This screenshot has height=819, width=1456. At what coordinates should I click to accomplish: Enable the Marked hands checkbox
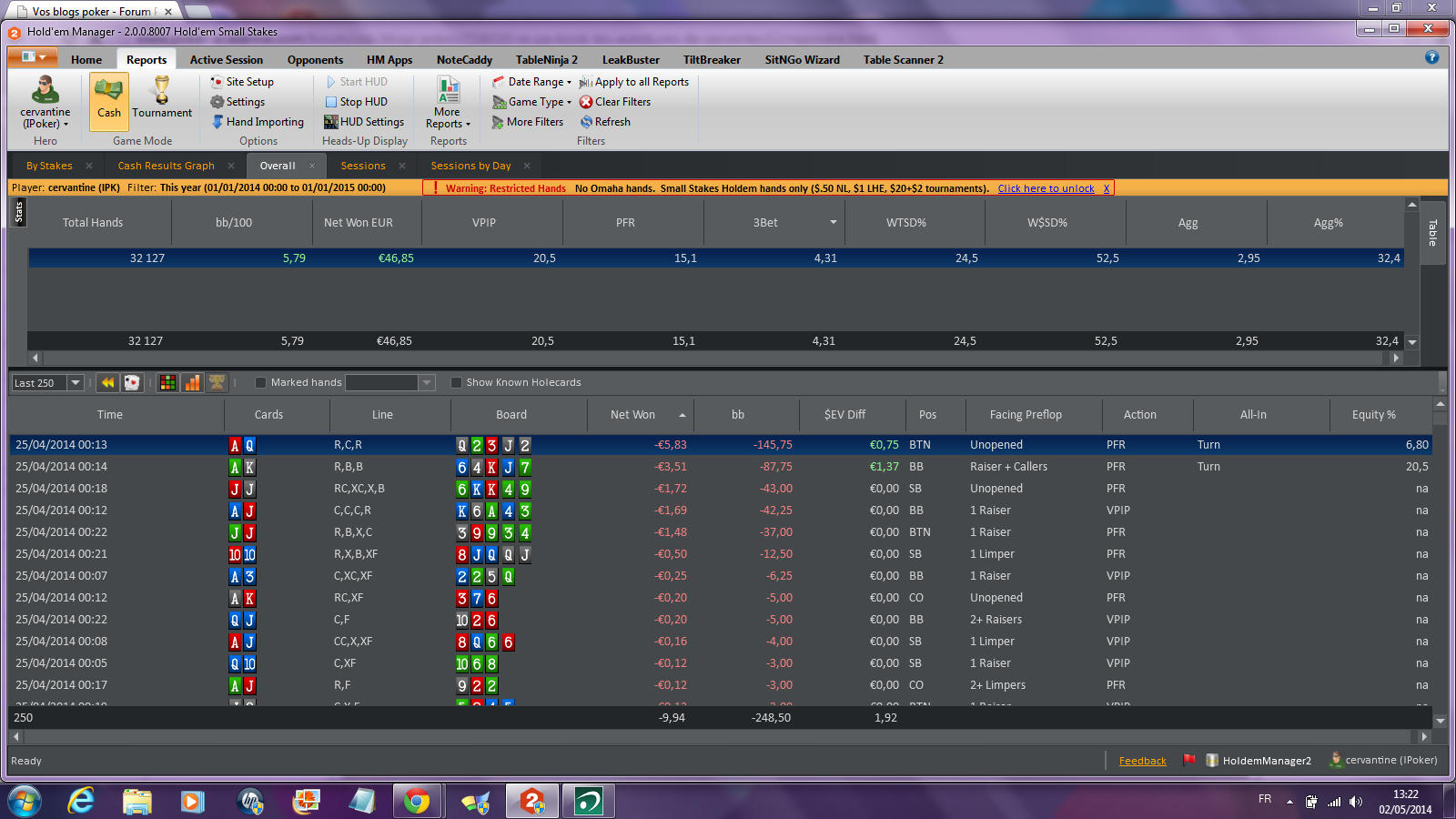(x=261, y=383)
